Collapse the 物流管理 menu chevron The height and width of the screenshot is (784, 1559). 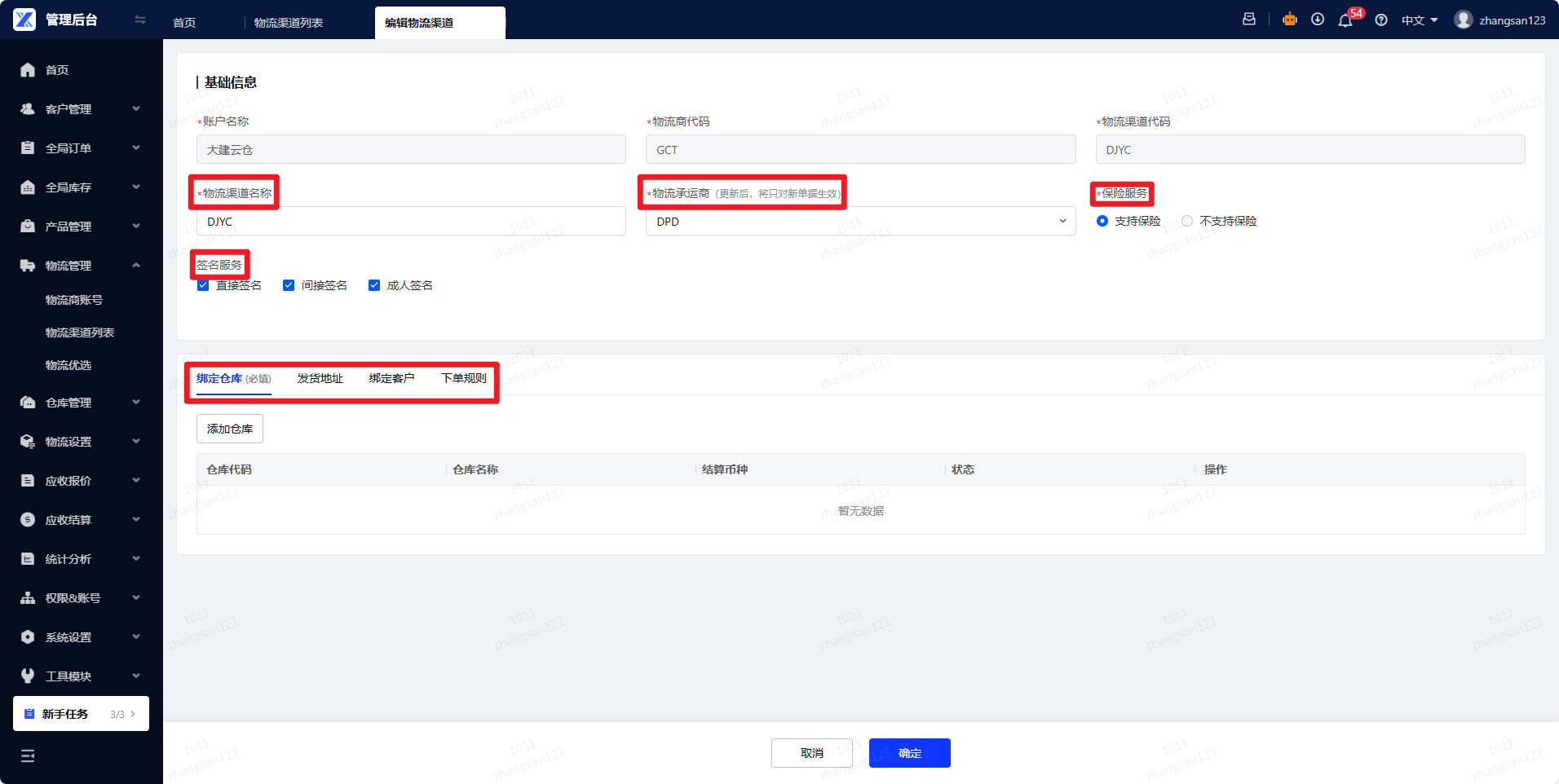(x=136, y=265)
